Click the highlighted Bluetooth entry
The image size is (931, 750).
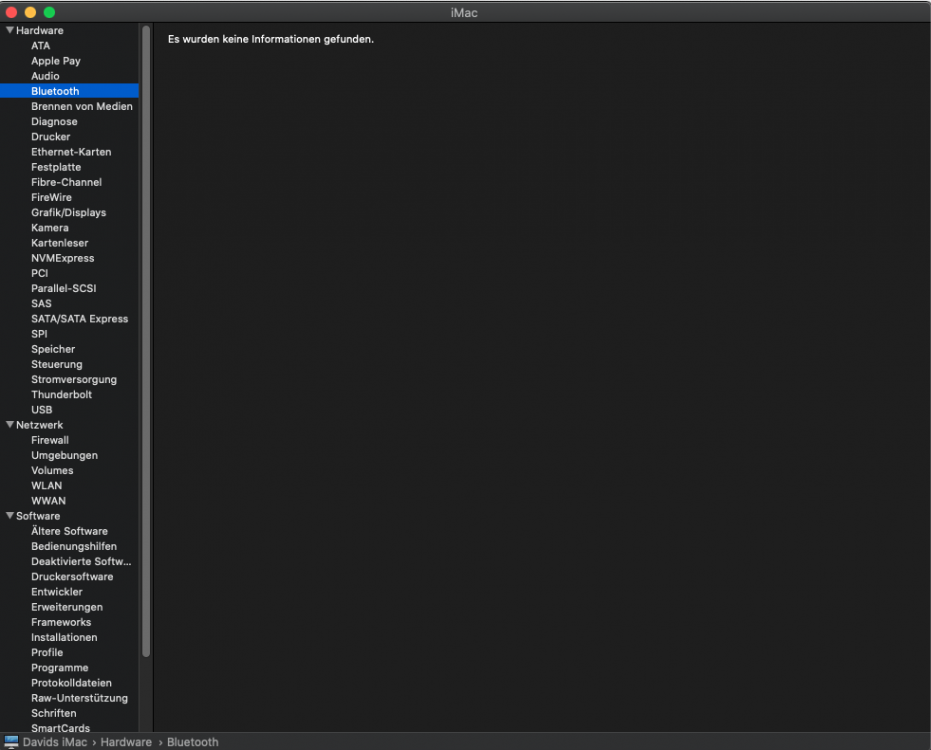[x=69, y=91]
